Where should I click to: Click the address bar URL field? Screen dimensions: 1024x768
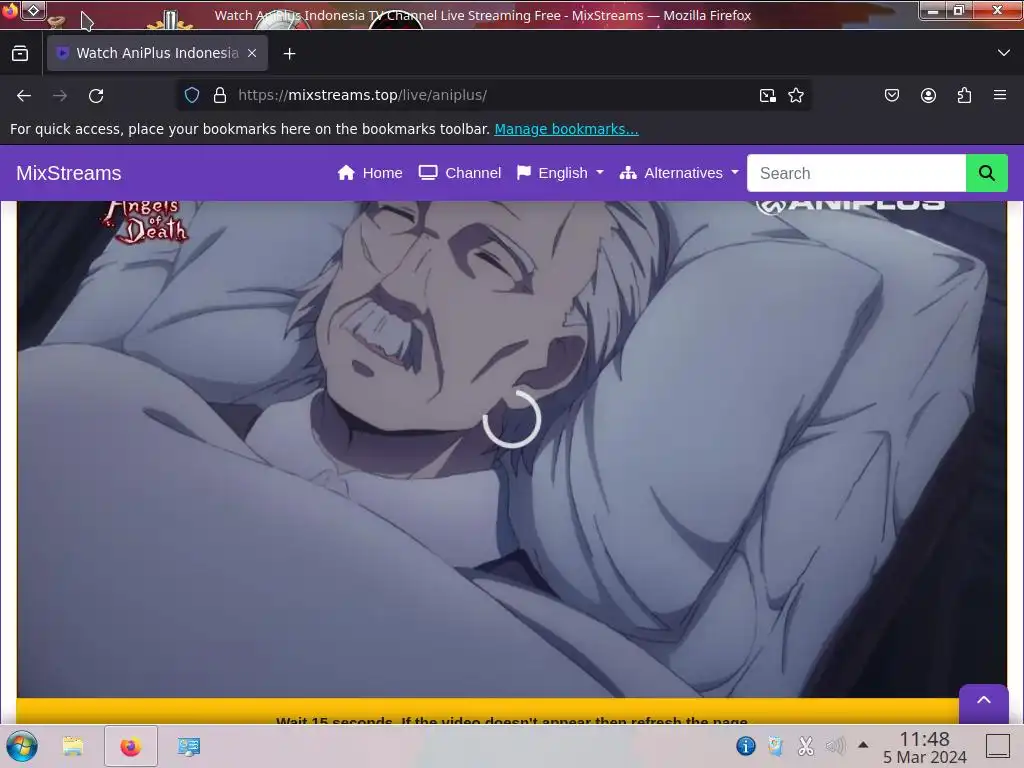[493, 95]
